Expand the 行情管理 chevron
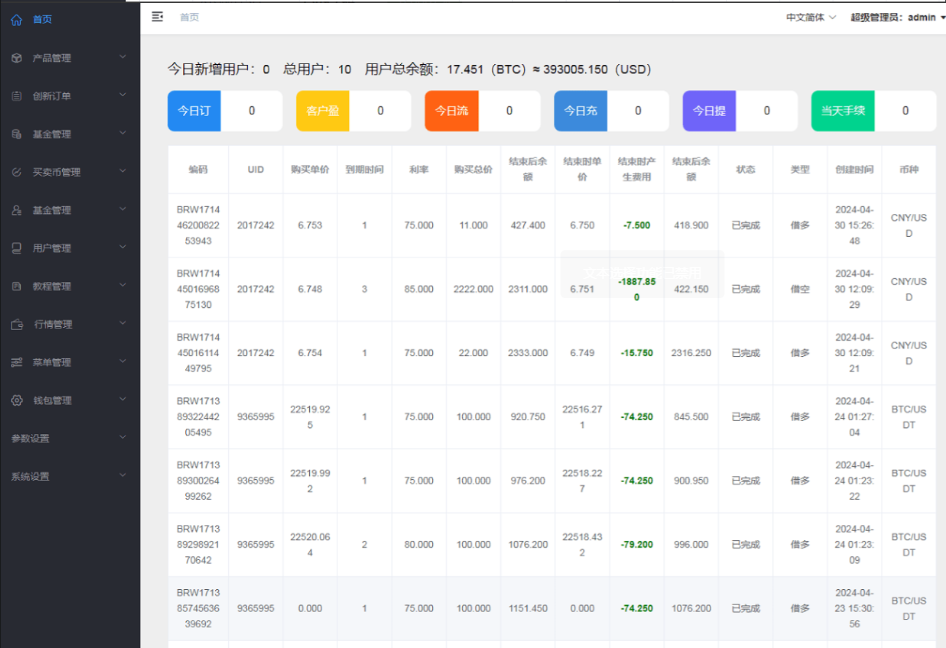This screenshot has width=946, height=648. point(122,323)
